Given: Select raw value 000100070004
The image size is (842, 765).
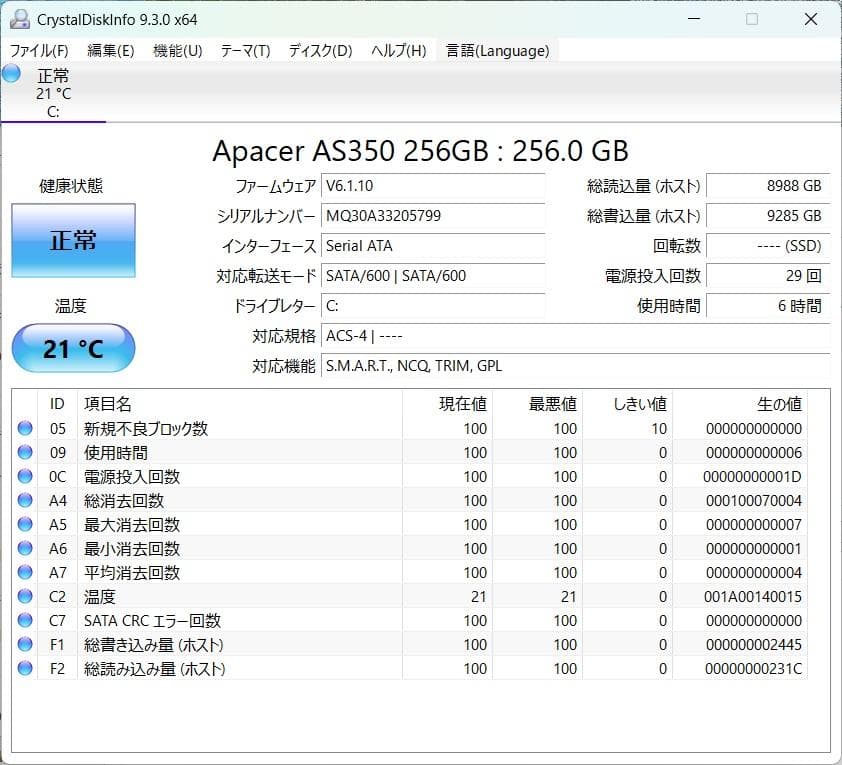Looking at the screenshot, I should pos(753,500).
